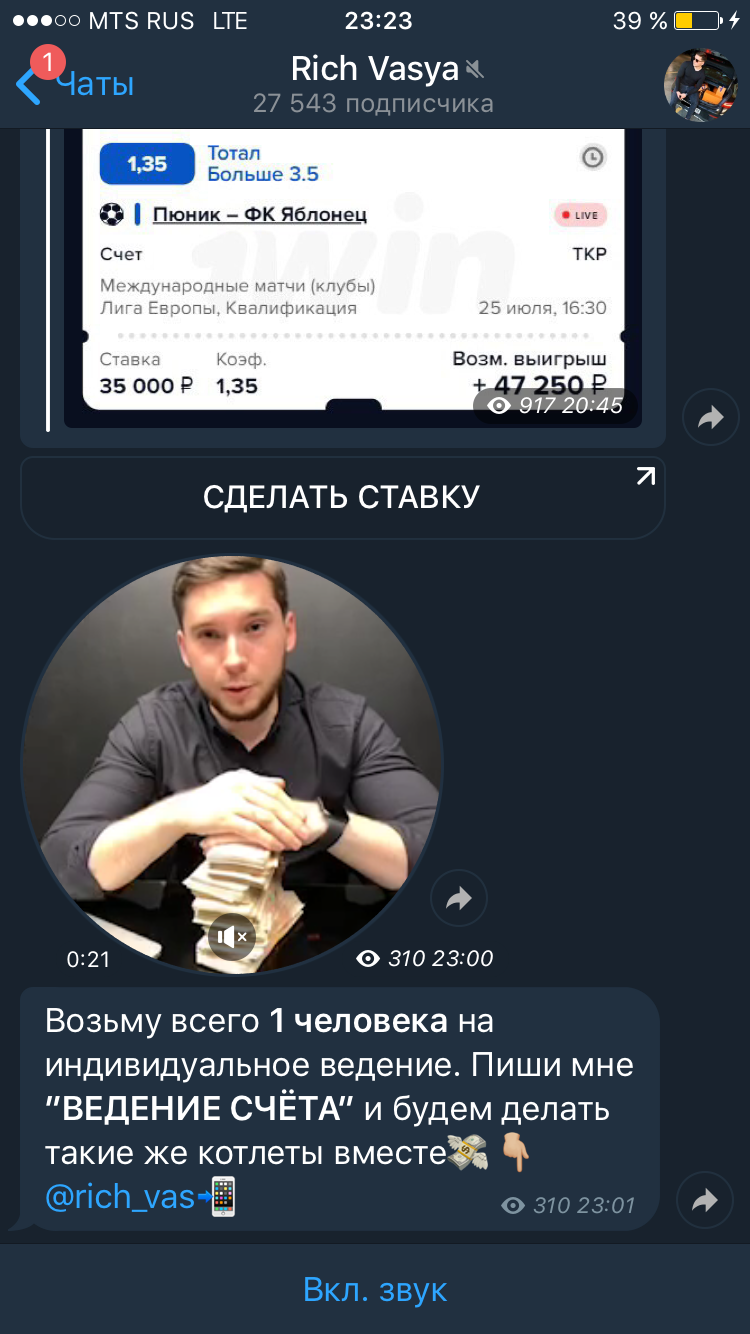Play the round video message
Screen dimensions: 750x1334
(x=231, y=765)
